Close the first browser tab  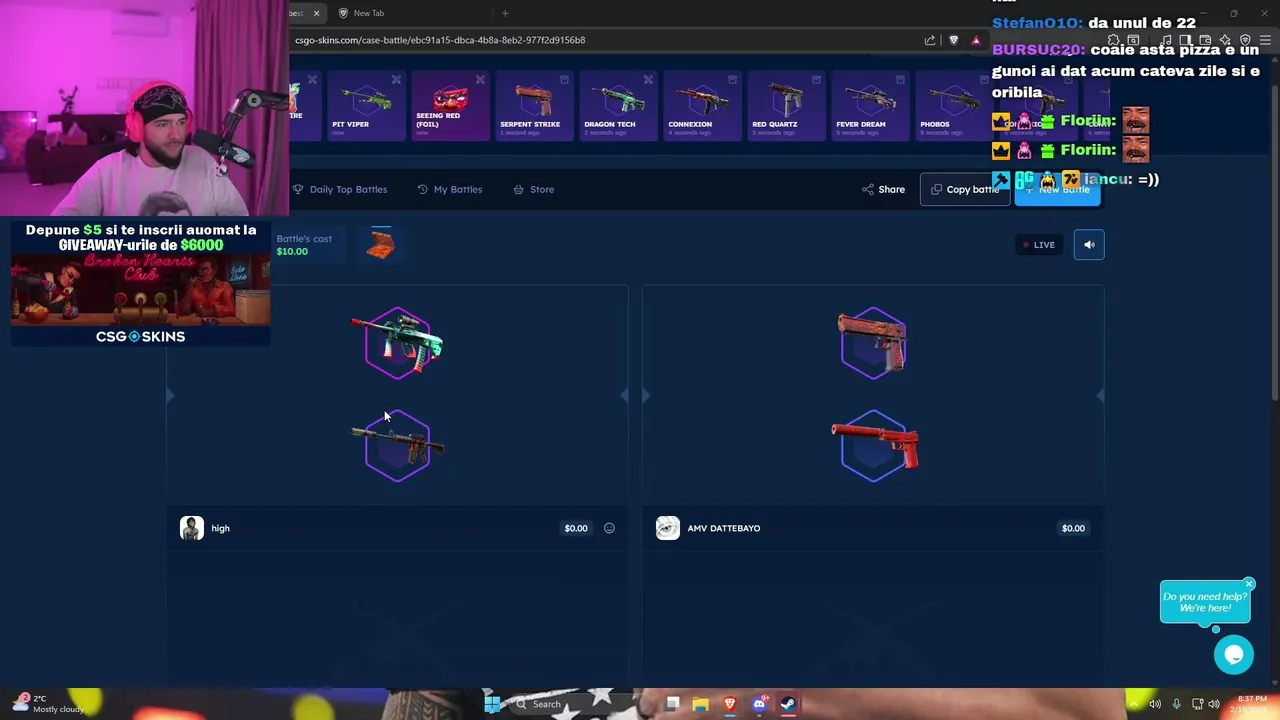(316, 13)
